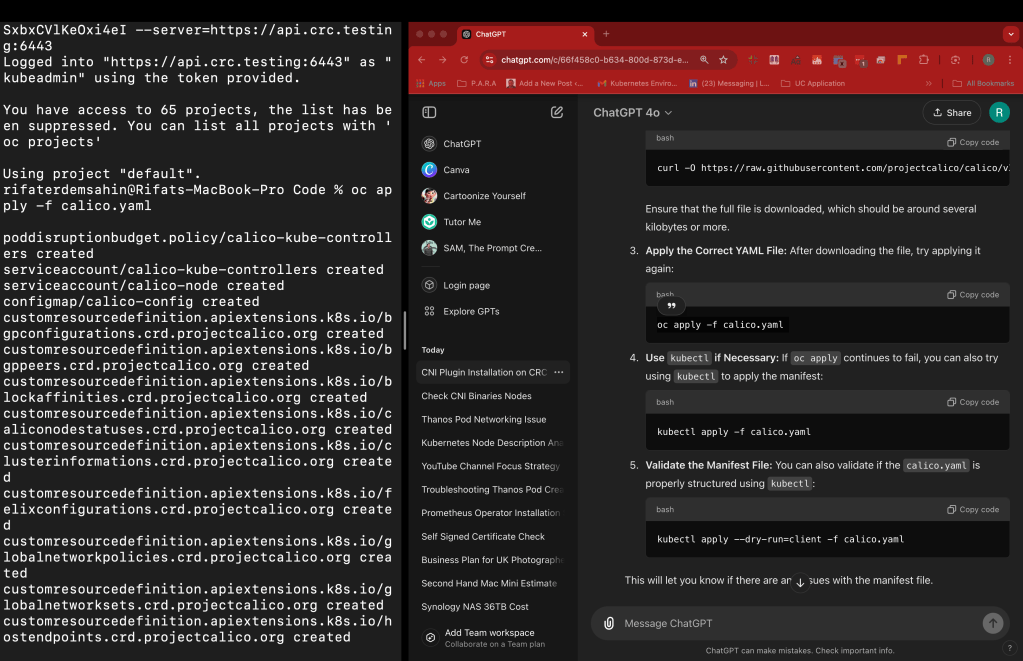Screen dimensions: 1023x661
Task: Open the Kubernetes Node Description chat
Action: pyautogui.click(x=493, y=442)
